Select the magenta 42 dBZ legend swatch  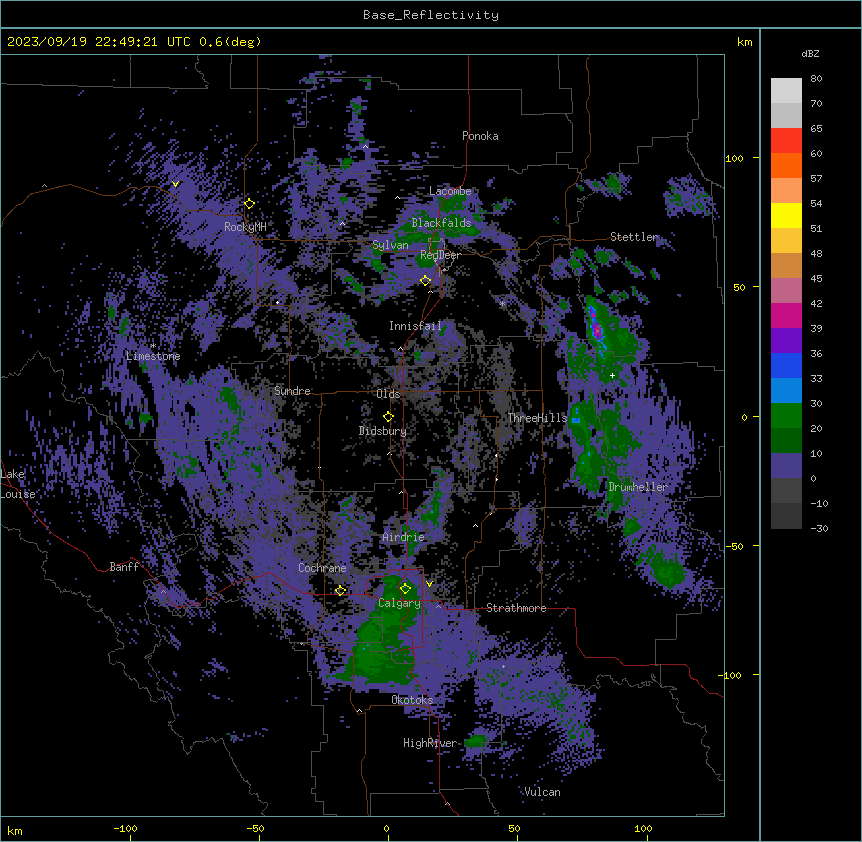(x=786, y=316)
